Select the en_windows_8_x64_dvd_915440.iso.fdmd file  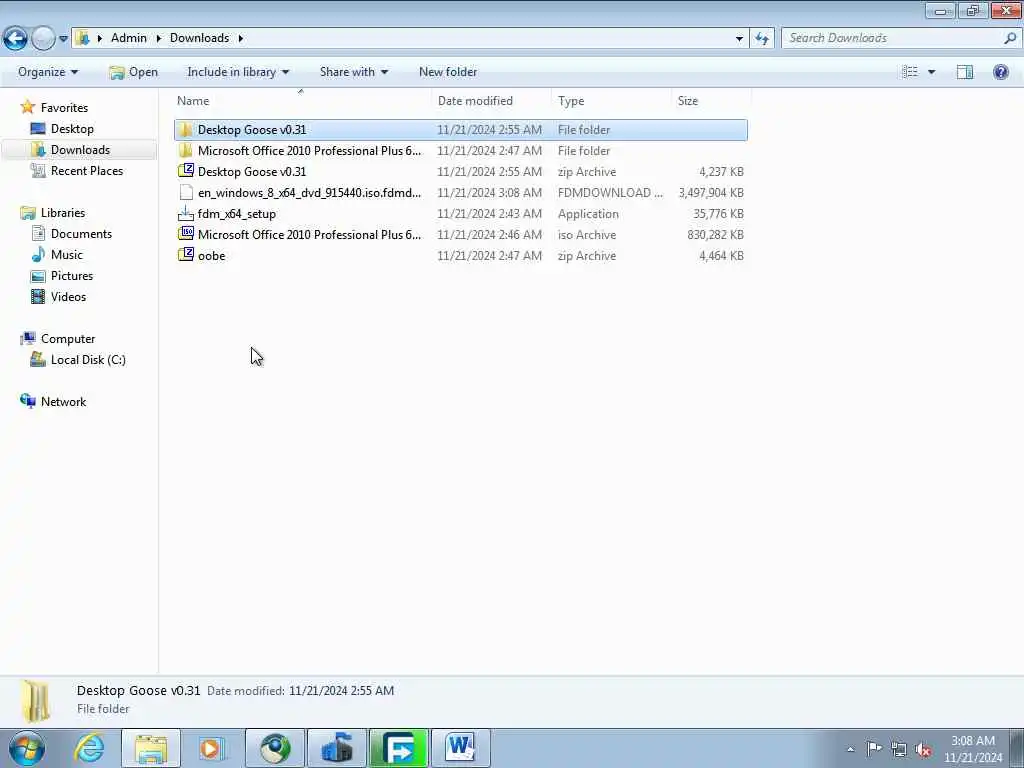coord(309,193)
